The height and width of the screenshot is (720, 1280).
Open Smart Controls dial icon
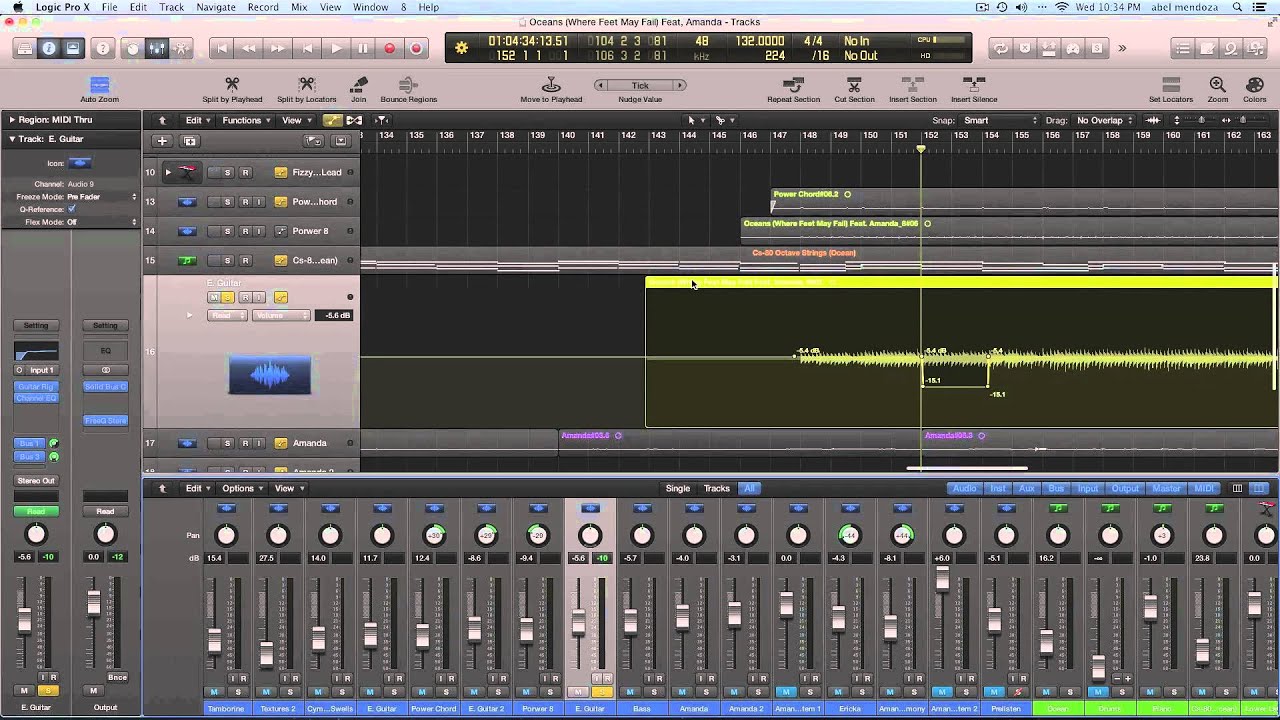tap(132, 48)
